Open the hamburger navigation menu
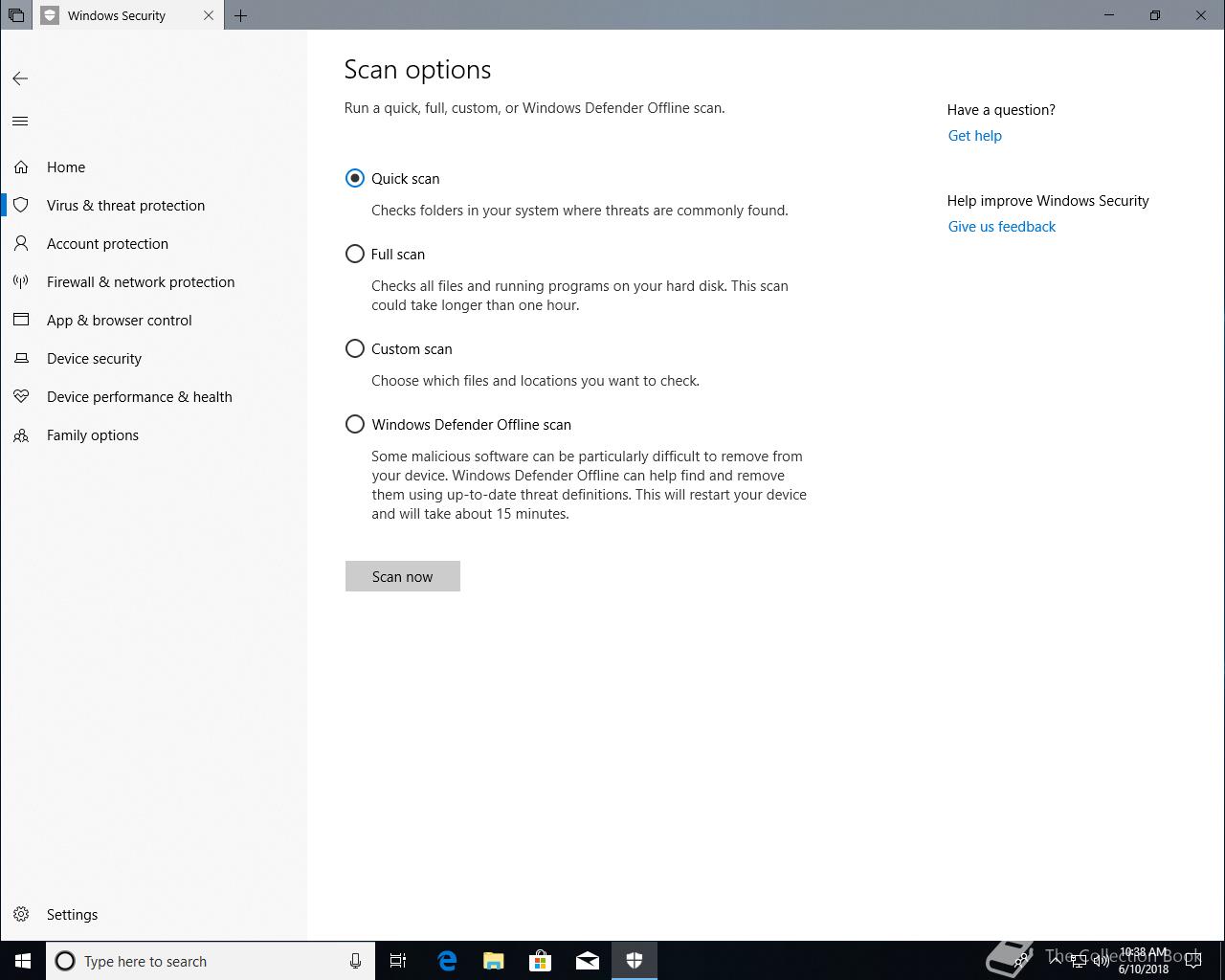Screen dimensions: 1225x980 tap(20, 121)
